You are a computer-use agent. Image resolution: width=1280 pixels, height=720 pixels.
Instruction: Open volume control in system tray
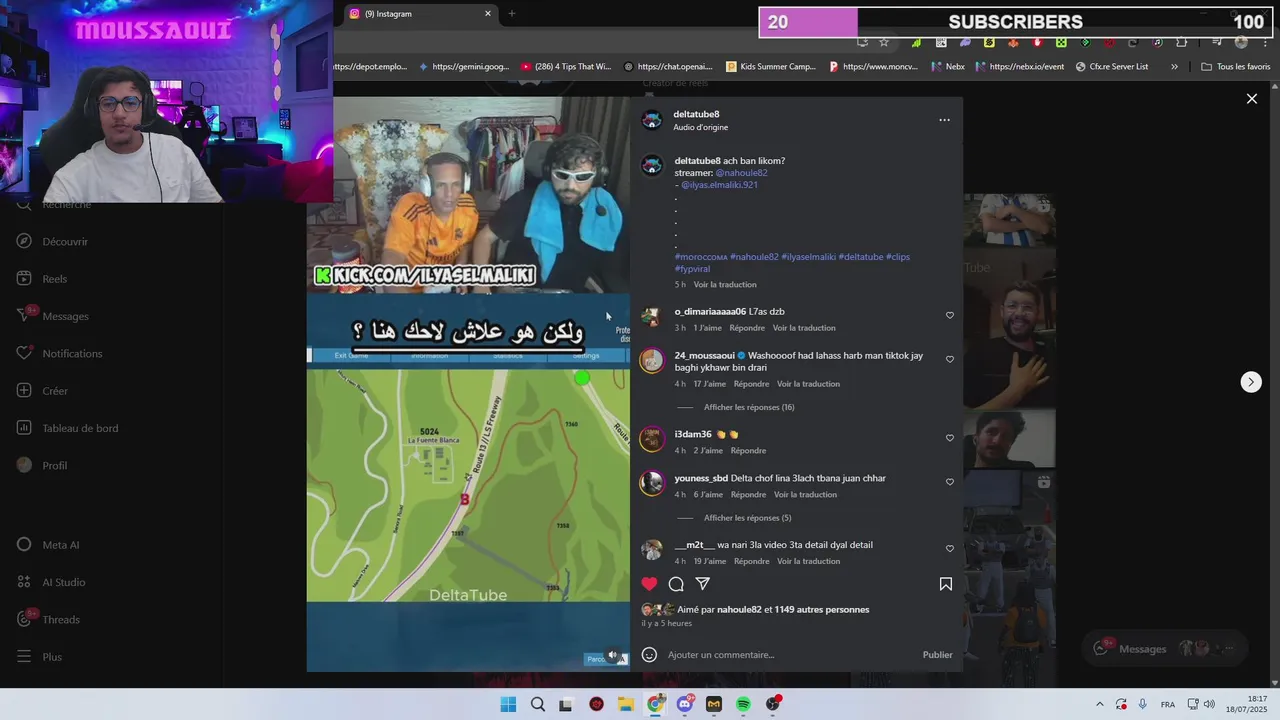(1209, 705)
